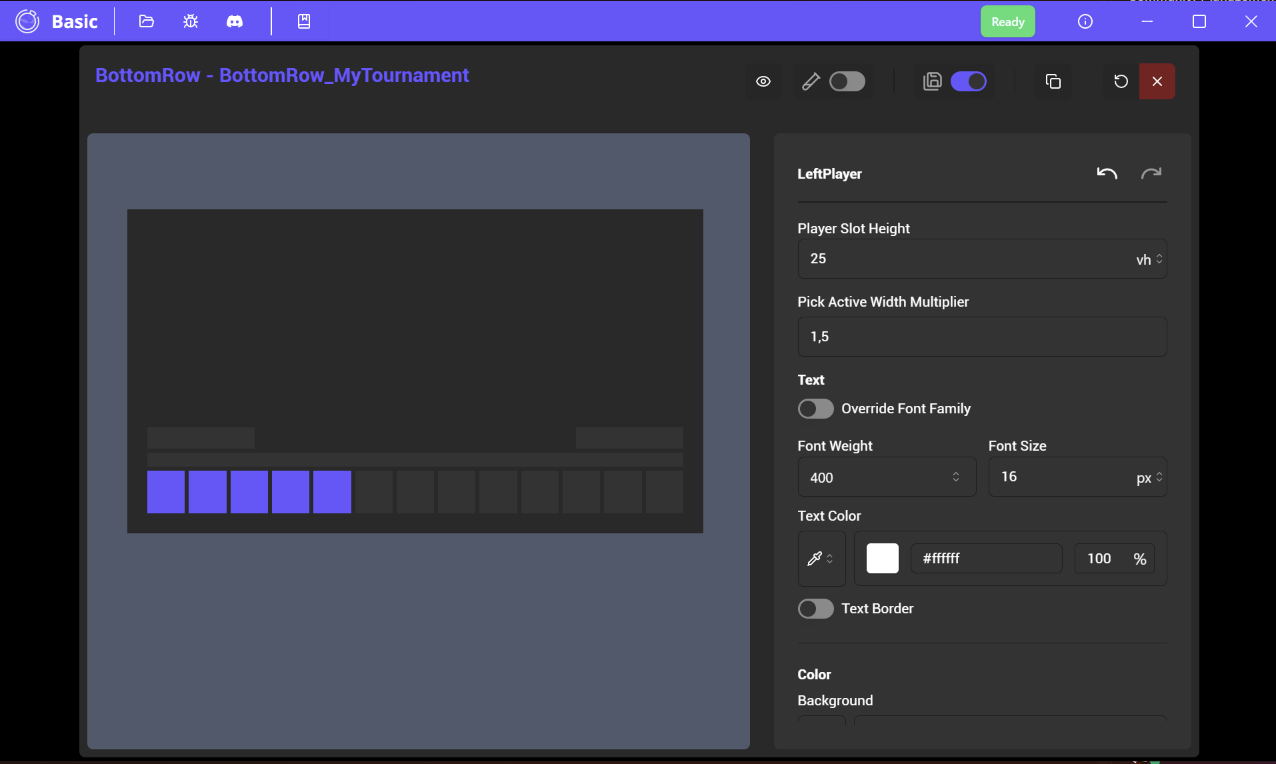Turn on the Text Border switch
This screenshot has height=764, width=1276.
pyautogui.click(x=816, y=609)
